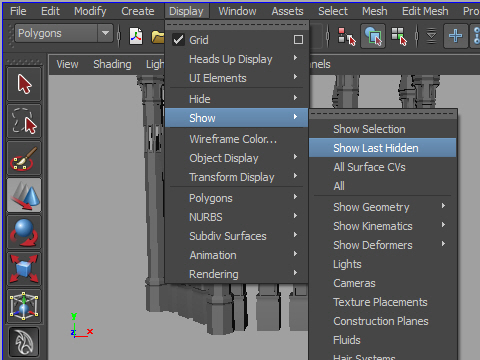
Task: Activate the Lasso select tool
Action: click(x=24, y=121)
